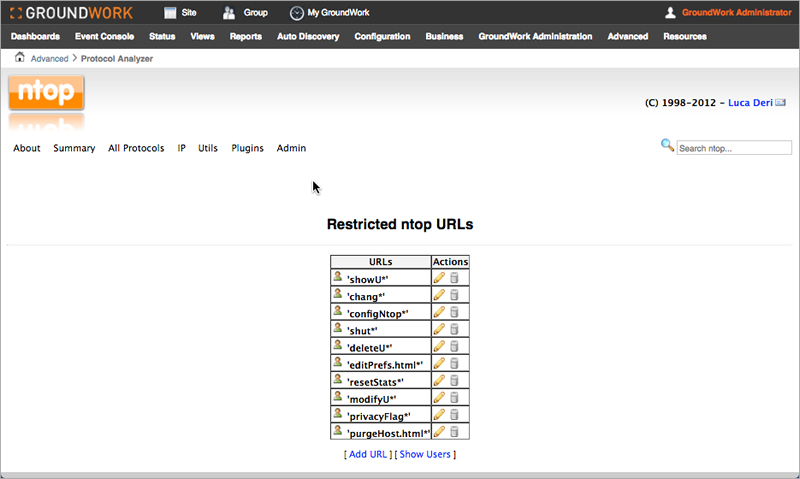The width and height of the screenshot is (800, 479).
Task: Click the 'editPrefs.html*' URL text
Action: coord(385,365)
